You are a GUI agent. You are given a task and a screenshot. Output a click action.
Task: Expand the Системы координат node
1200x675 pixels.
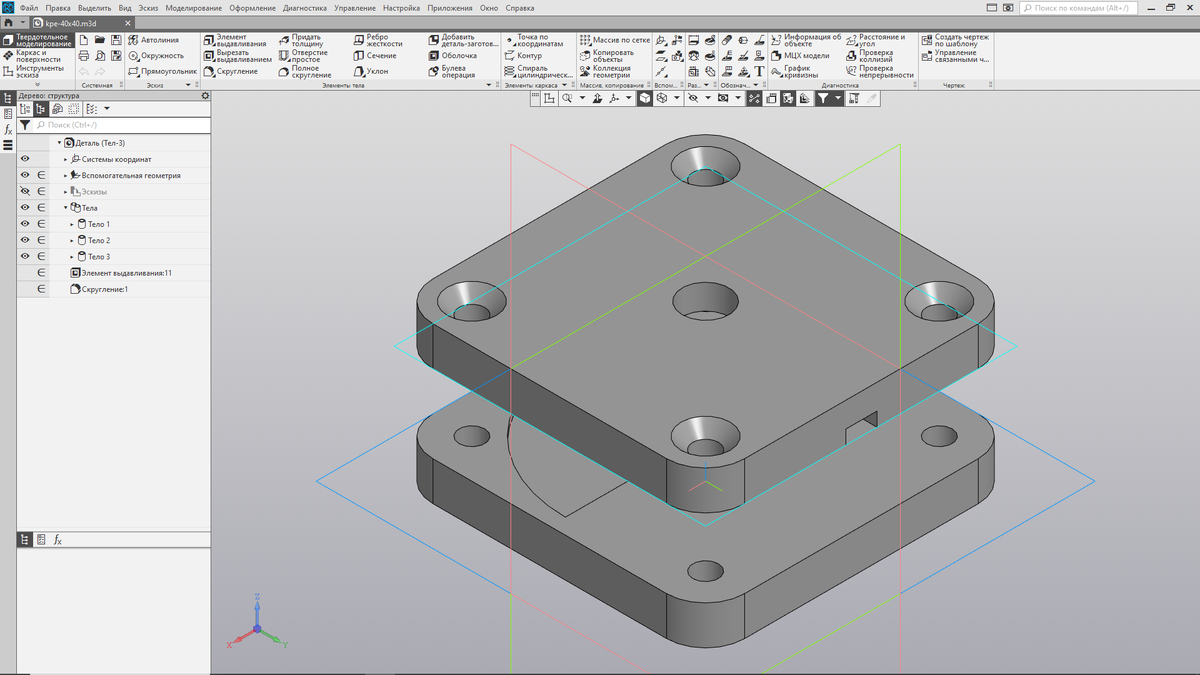coord(66,159)
